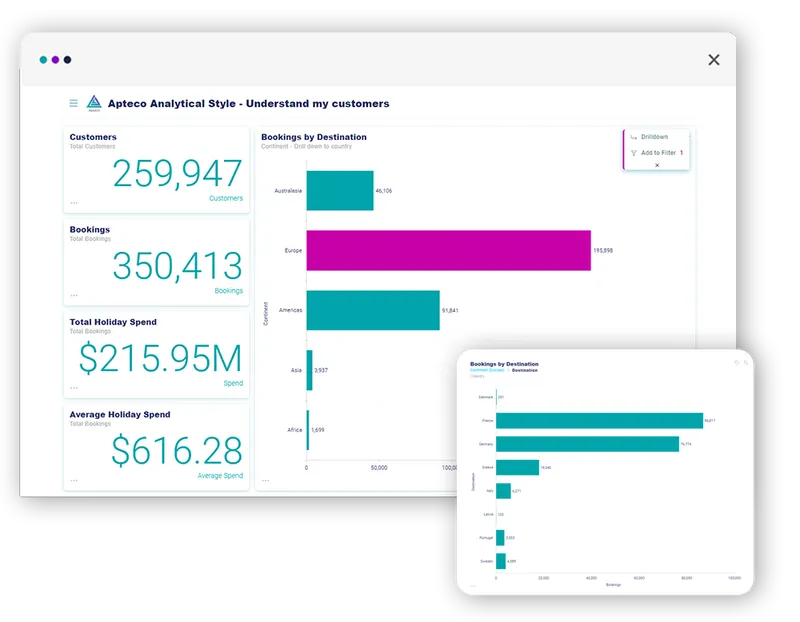Viewport: 800px width, 622px height.
Task: Select the France bar in drilldown chart
Action: [599, 420]
